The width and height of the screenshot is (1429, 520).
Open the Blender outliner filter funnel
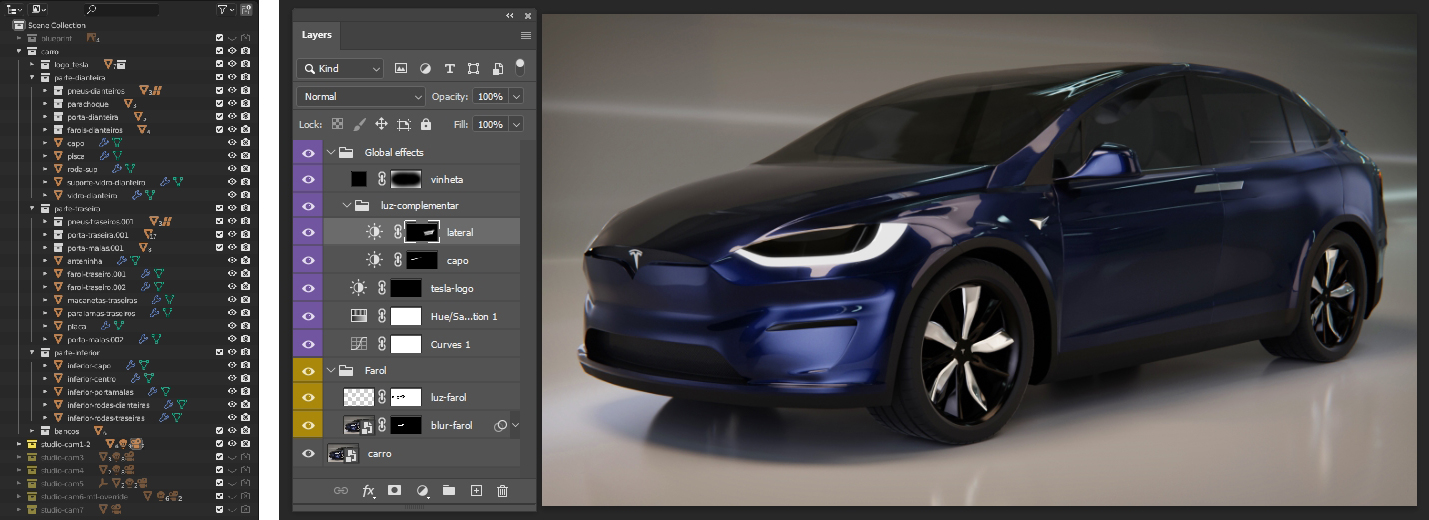pos(223,9)
